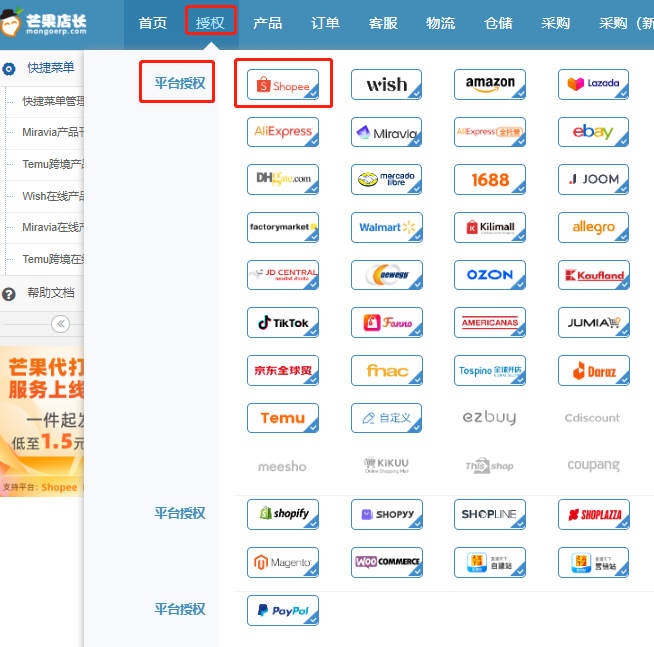Open Amazon platform authorization

point(490,85)
